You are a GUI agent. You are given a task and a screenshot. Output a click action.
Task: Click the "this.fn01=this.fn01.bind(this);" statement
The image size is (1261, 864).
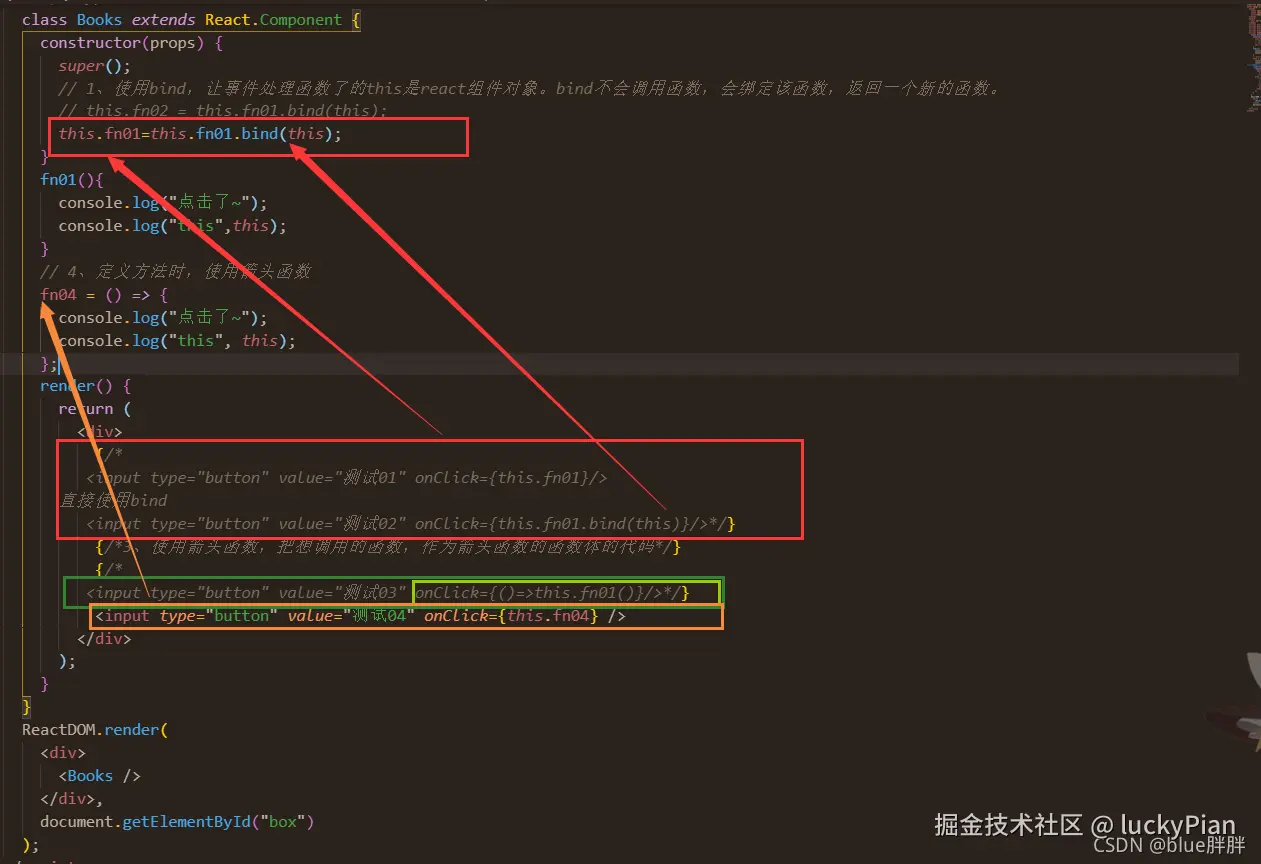200,134
